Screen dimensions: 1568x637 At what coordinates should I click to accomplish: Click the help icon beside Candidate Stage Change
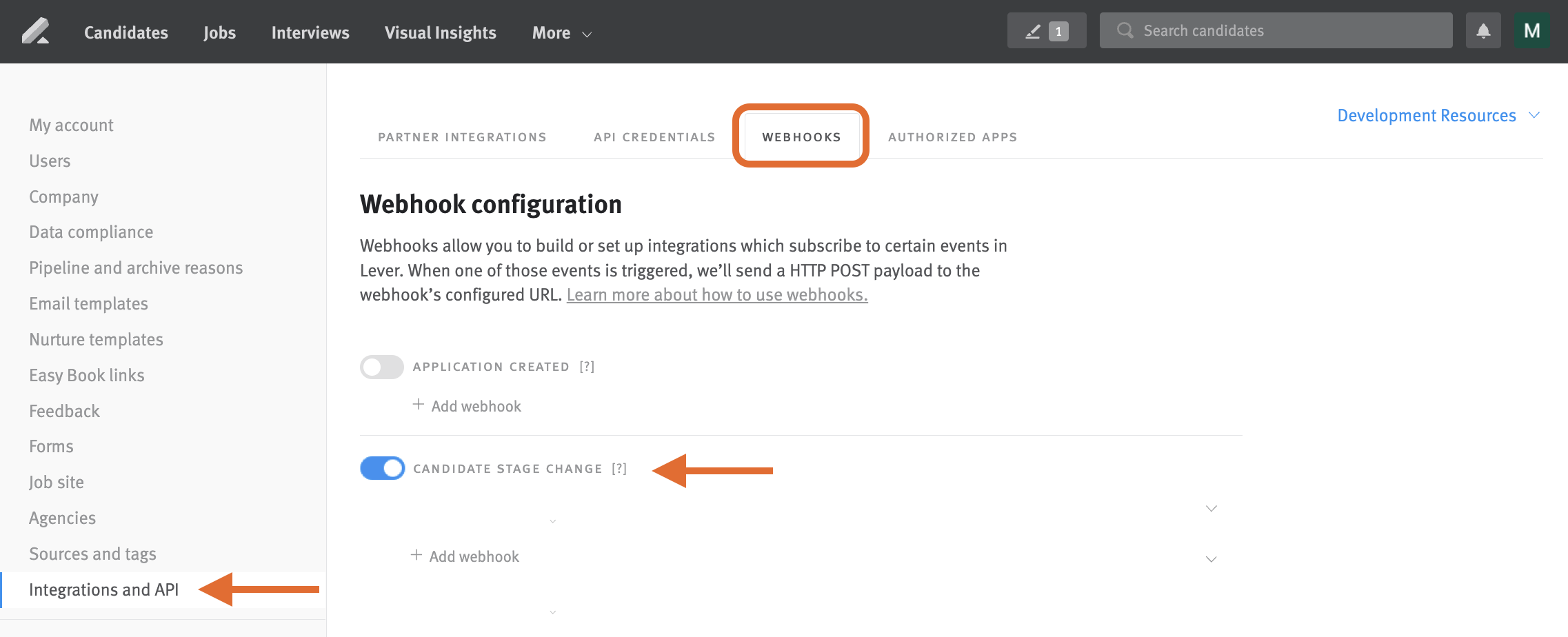pyautogui.click(x=619, y=468)
